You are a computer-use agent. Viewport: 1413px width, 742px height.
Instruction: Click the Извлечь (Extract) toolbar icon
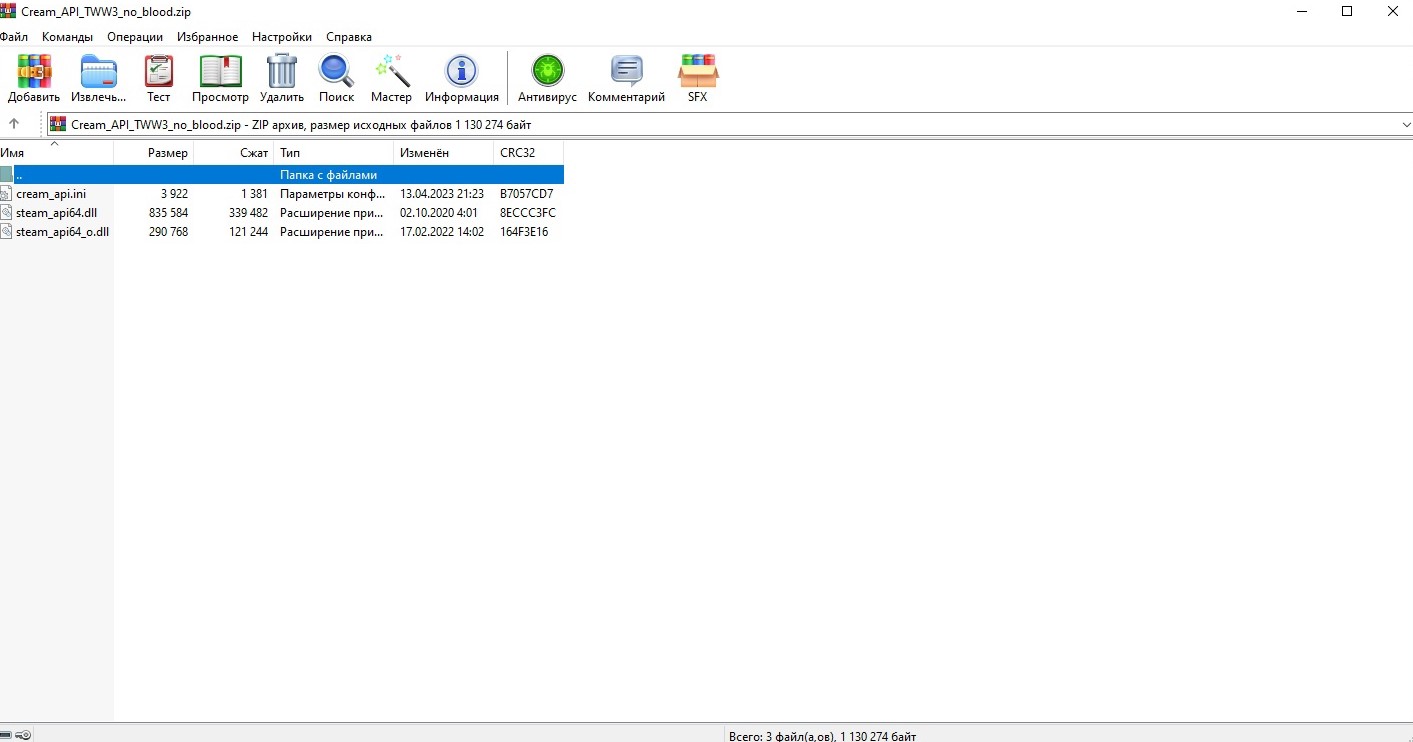pos(99,78)
